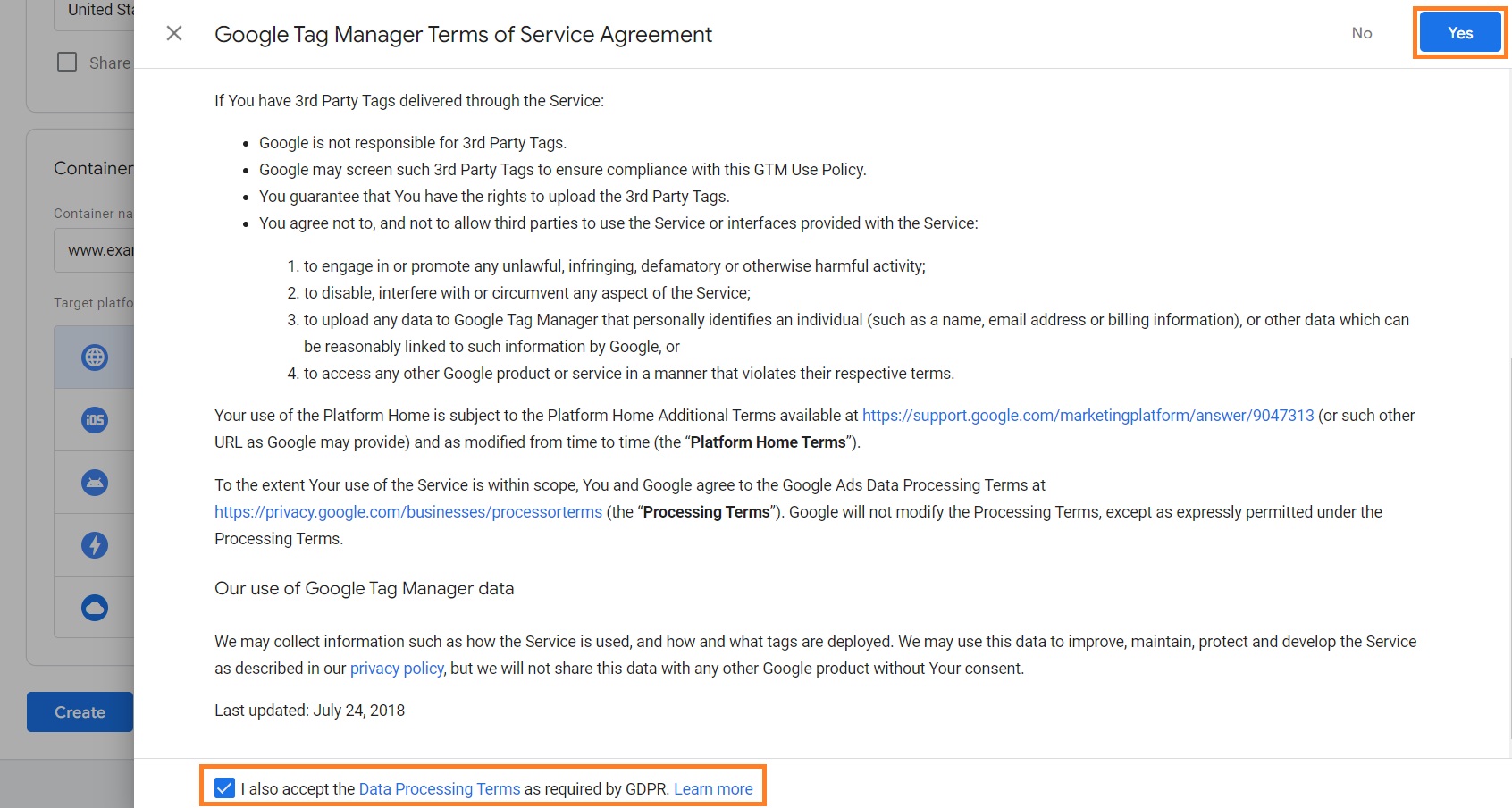Toggle the Share checkbox in the left panel

tap(67, 62)
